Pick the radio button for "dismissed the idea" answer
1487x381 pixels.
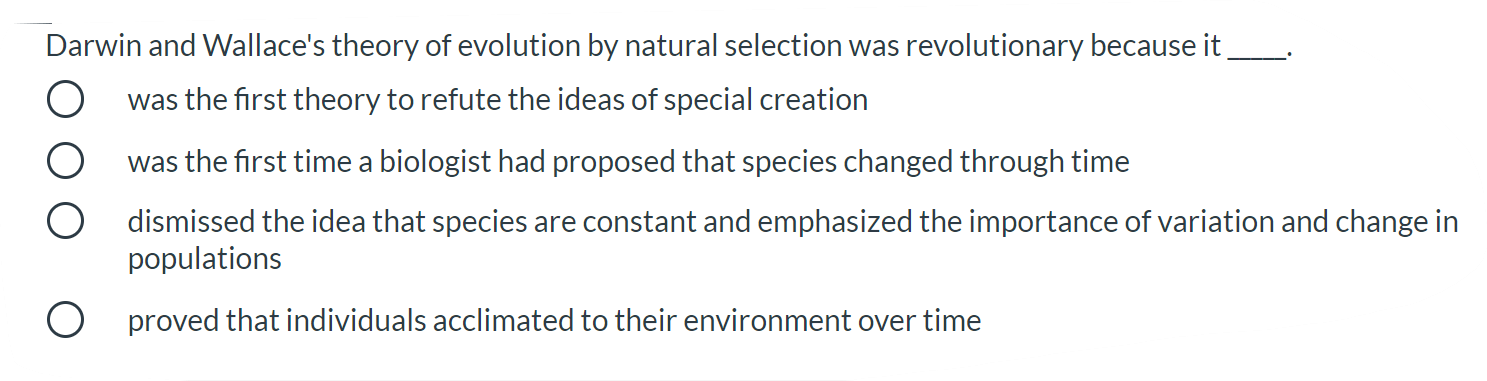(x=63, y=223)
